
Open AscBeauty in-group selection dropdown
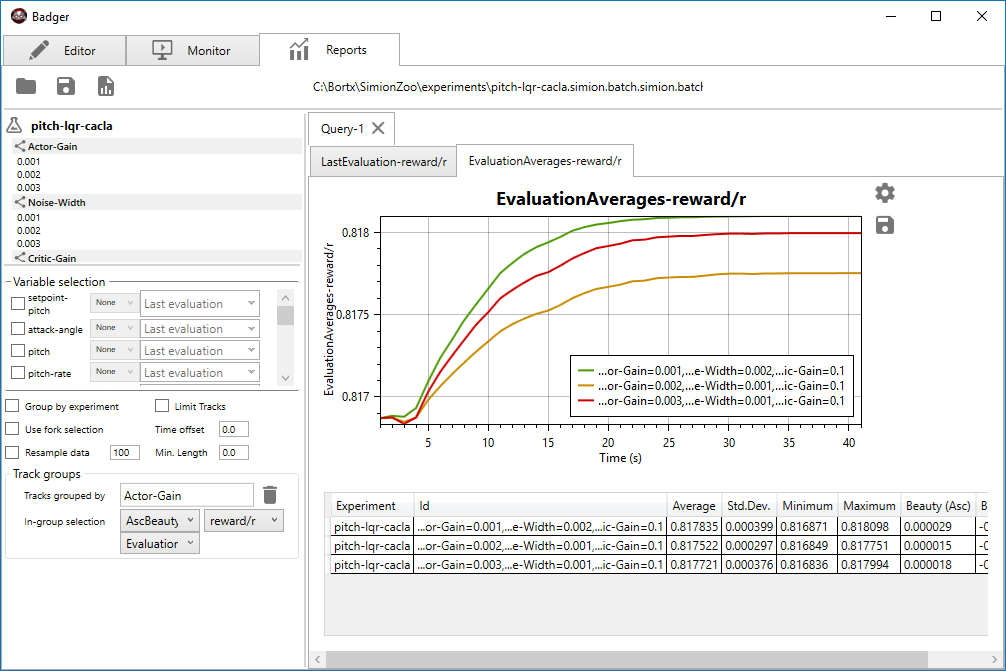tap(160, 520)
